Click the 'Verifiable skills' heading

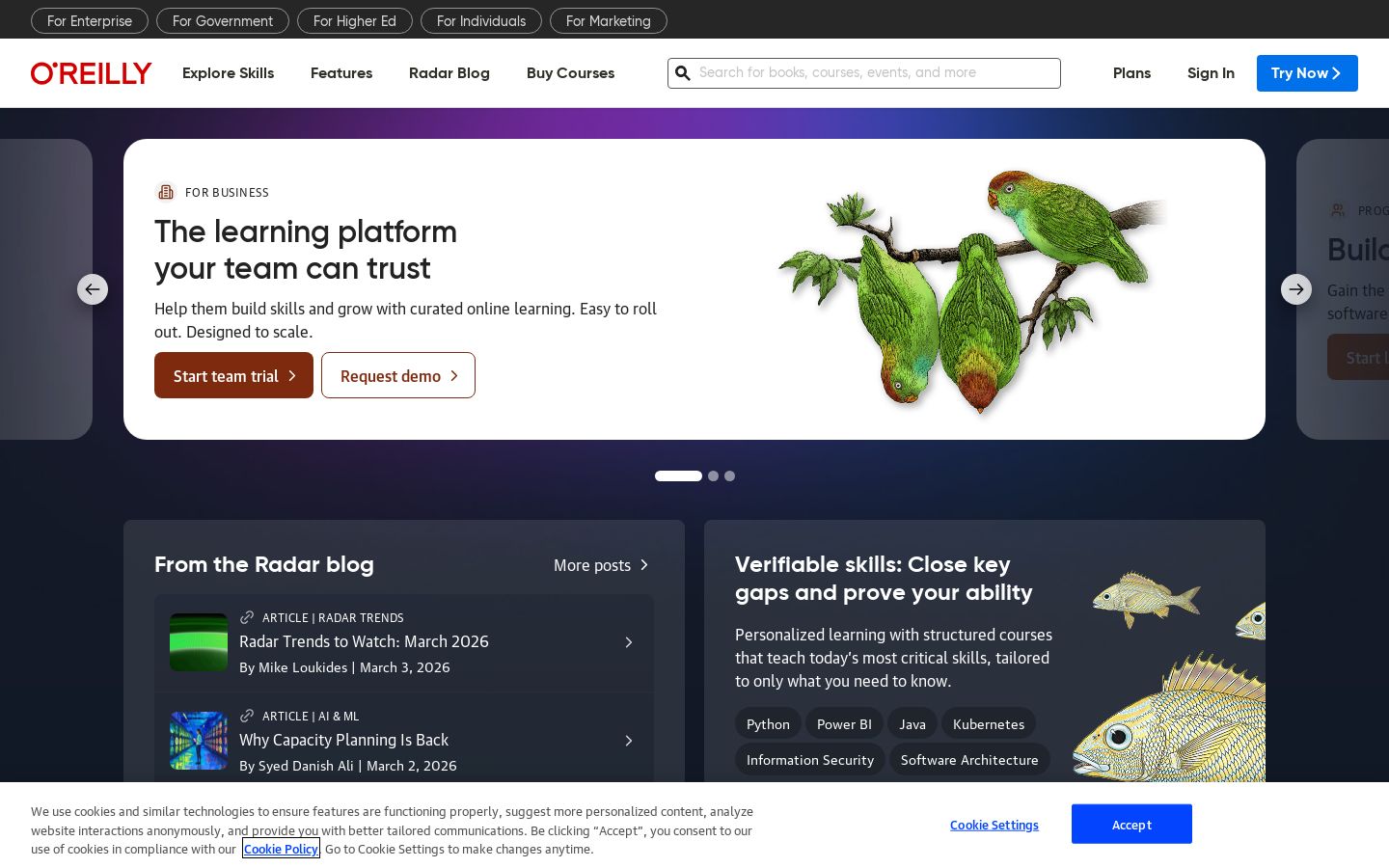(x=884, y=579)
